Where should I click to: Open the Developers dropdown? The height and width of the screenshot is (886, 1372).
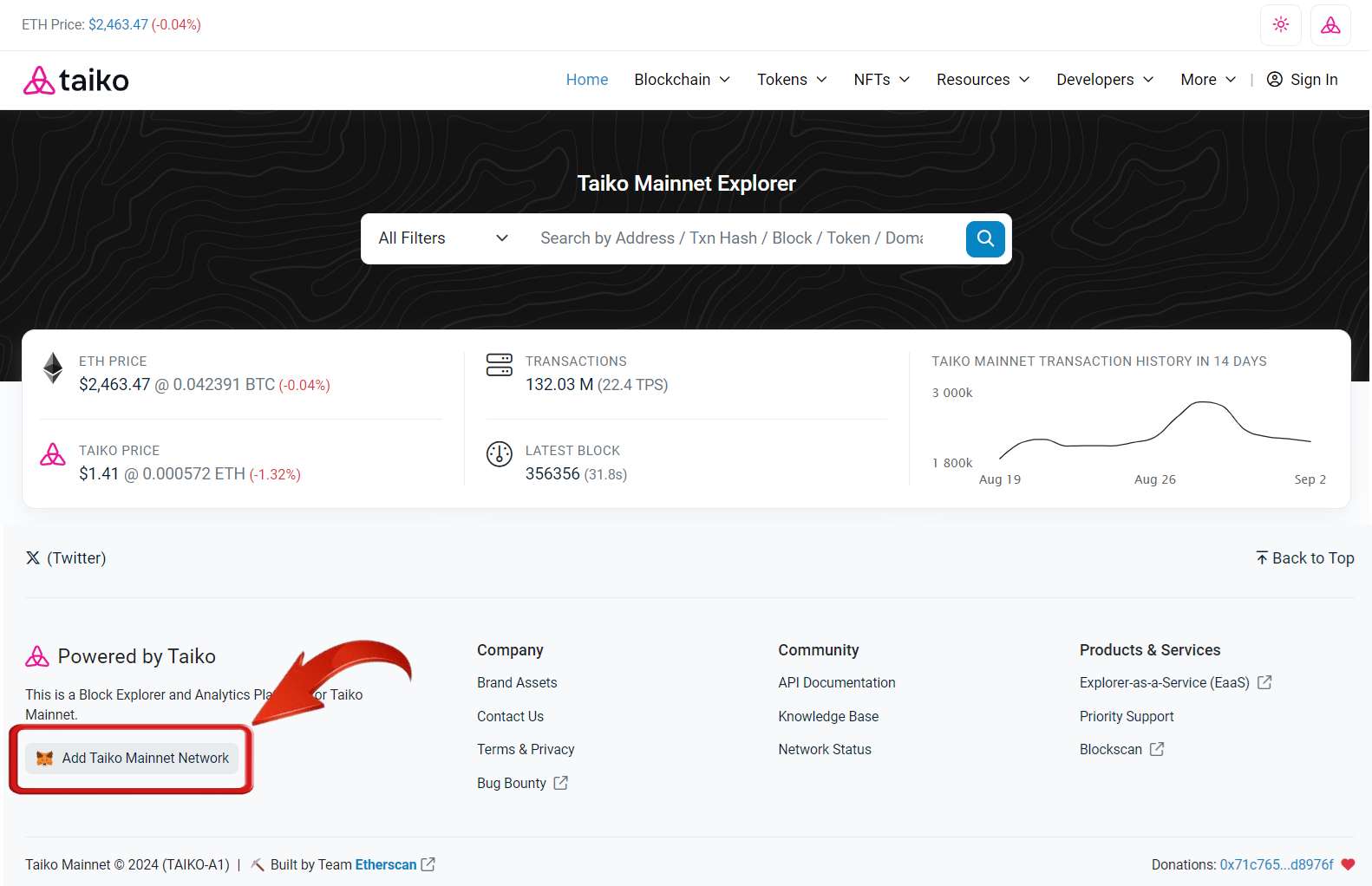click(x=1105, y=80)
